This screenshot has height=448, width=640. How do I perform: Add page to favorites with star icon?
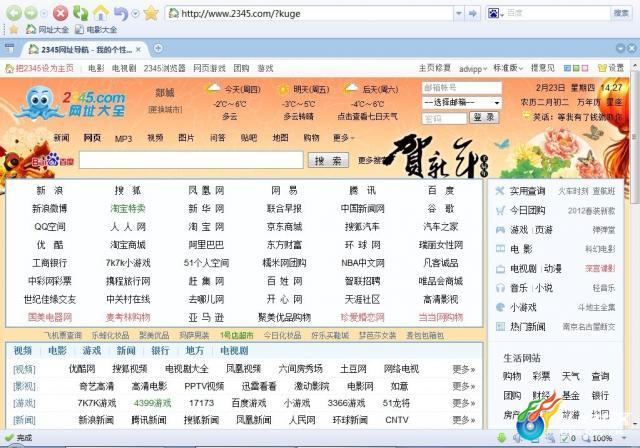151,13
